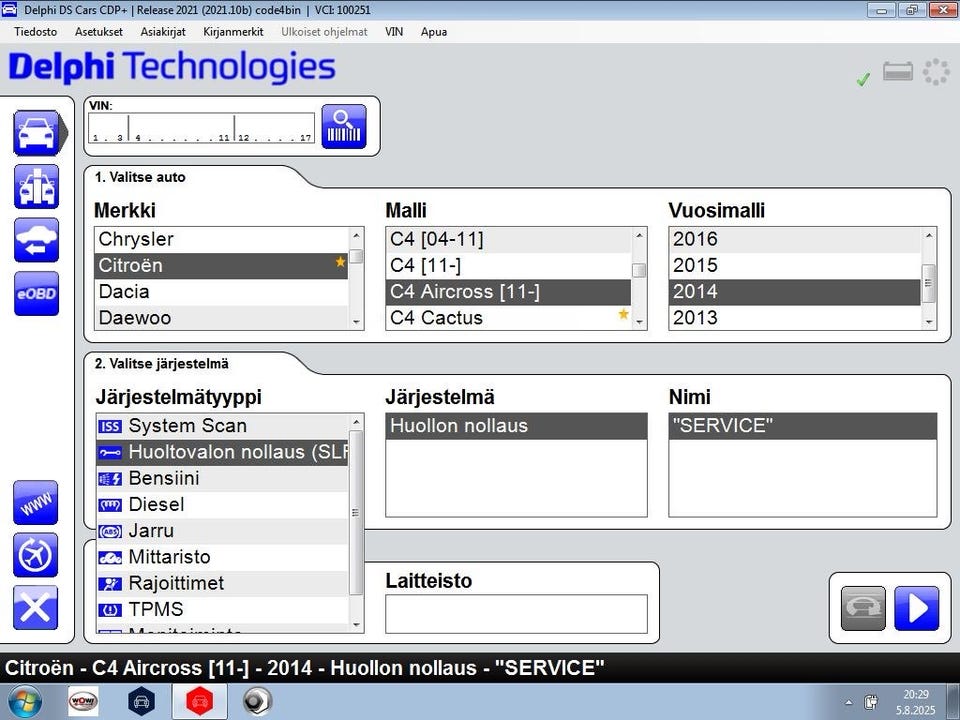
Task: Click the VIN input field
Action: pyautogui.click(x=201, y=128)
